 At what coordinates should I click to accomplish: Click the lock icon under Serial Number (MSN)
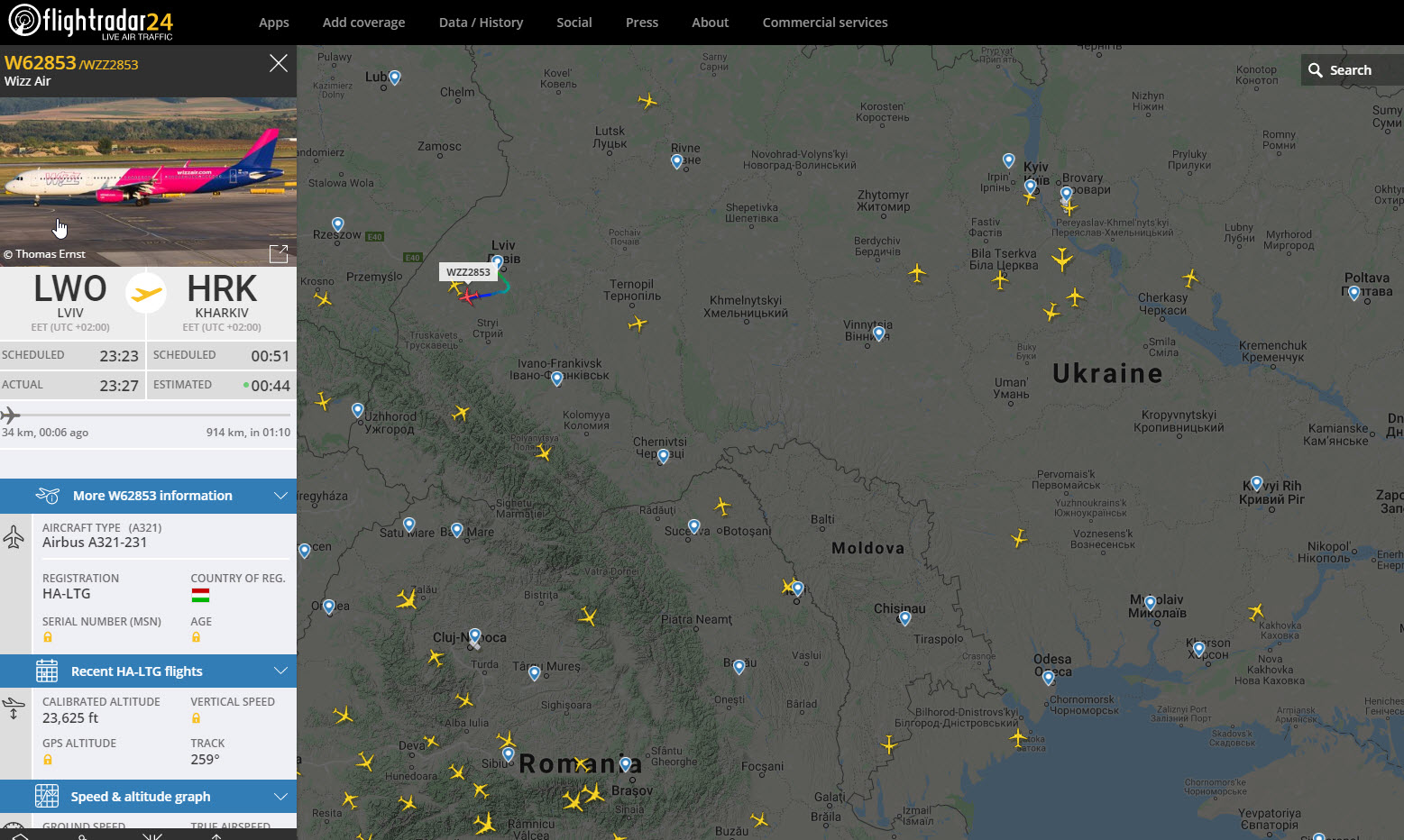pos(48,637)
